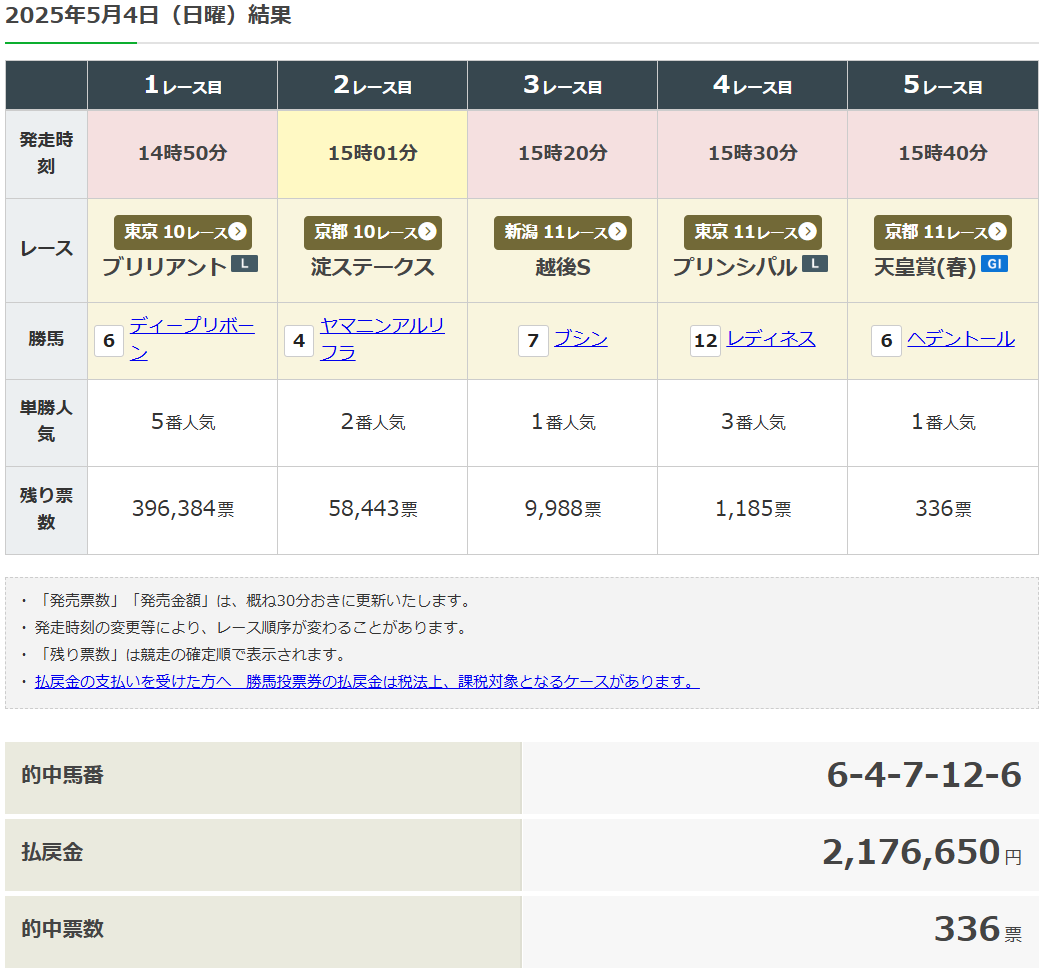Open the 東京 11レース race button
This screenshot has height=980, width=1046.
point(752,232)
